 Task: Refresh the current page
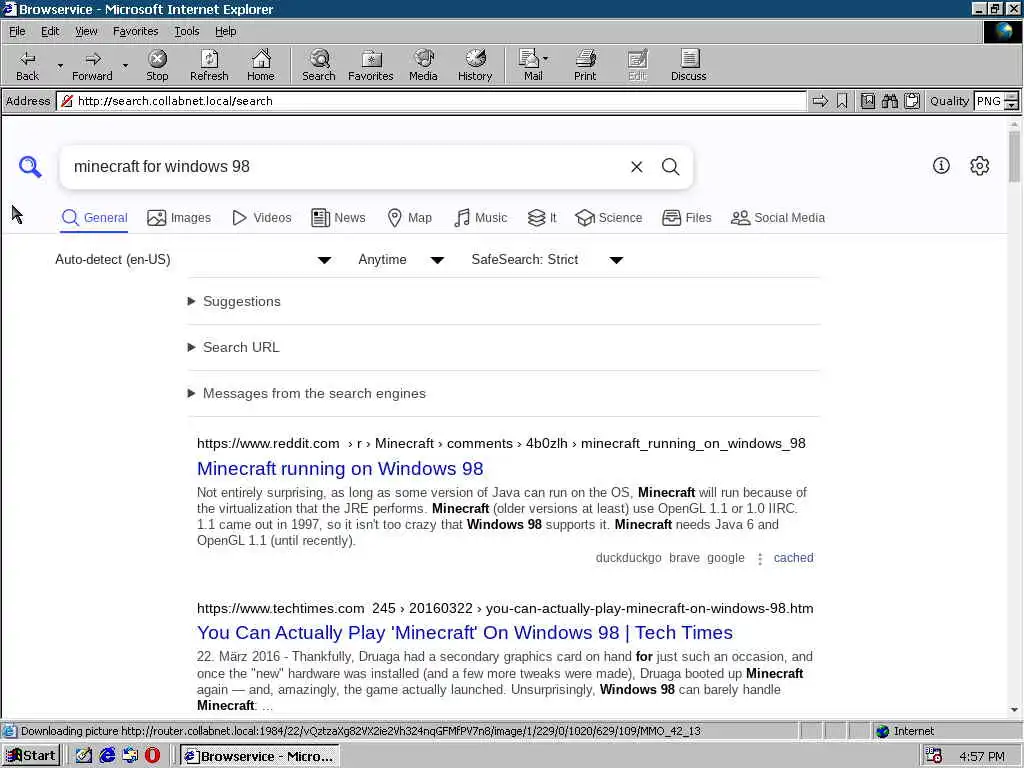click(x=209, y=65)
